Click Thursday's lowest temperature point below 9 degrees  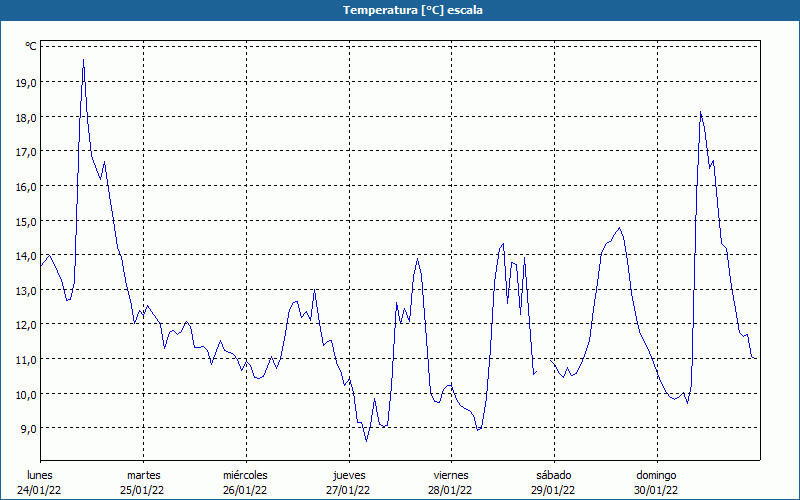pos(366,441)
